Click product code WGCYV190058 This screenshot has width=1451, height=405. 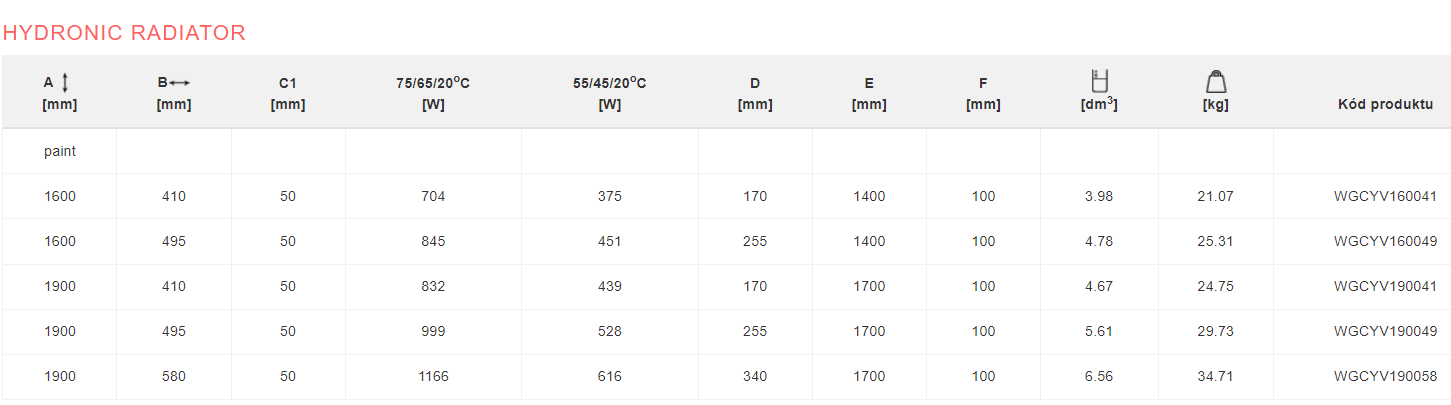click(x=1385, y=376)
